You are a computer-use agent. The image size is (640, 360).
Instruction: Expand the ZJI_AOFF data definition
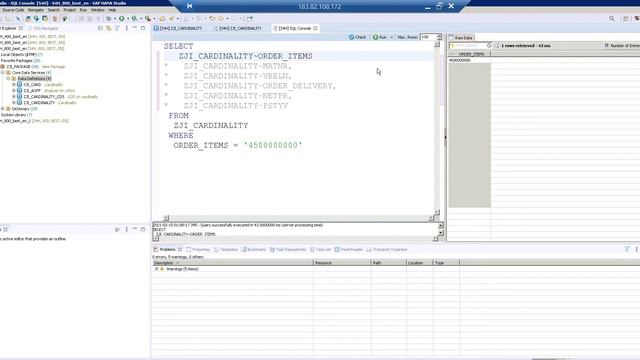(14, 91)
